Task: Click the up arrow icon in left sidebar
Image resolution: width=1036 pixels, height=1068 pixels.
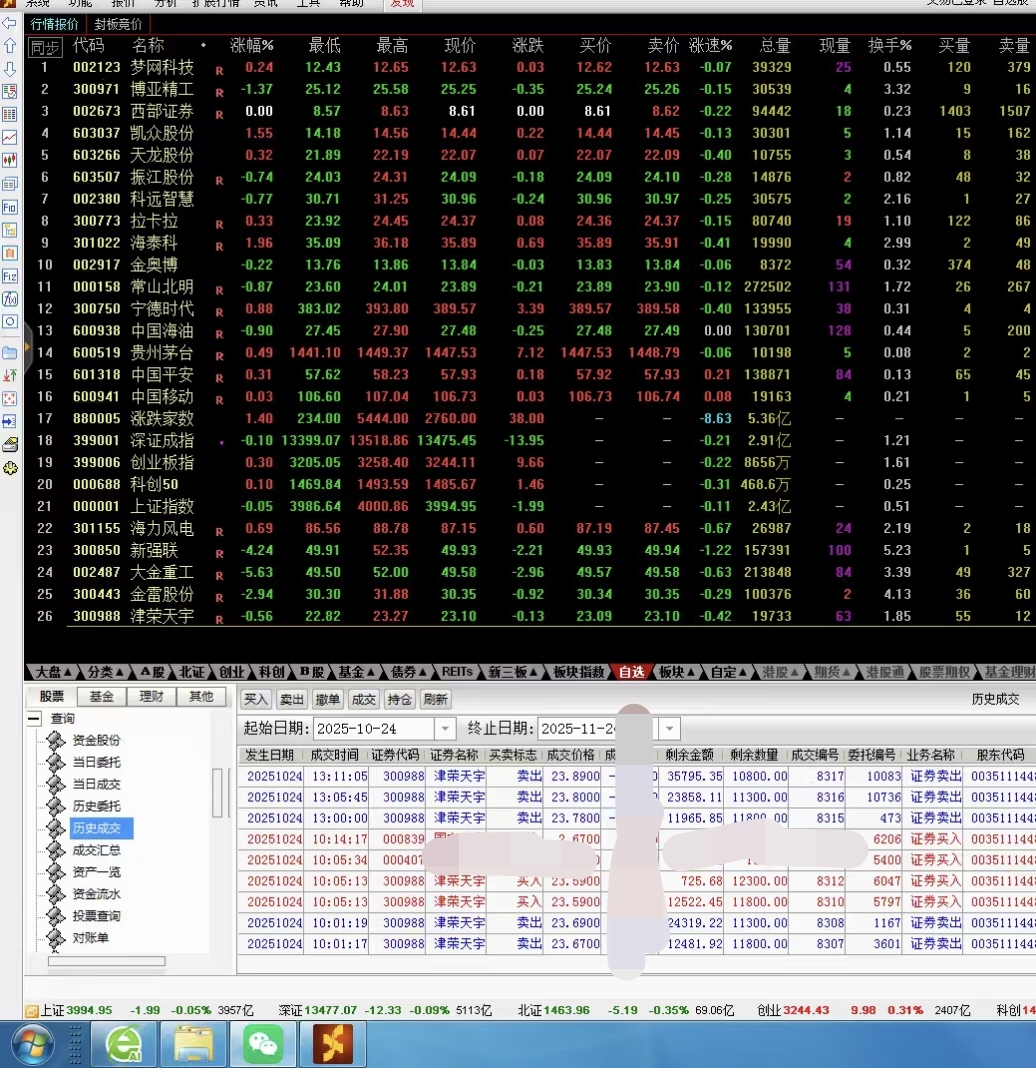Action: coord(10,46)
